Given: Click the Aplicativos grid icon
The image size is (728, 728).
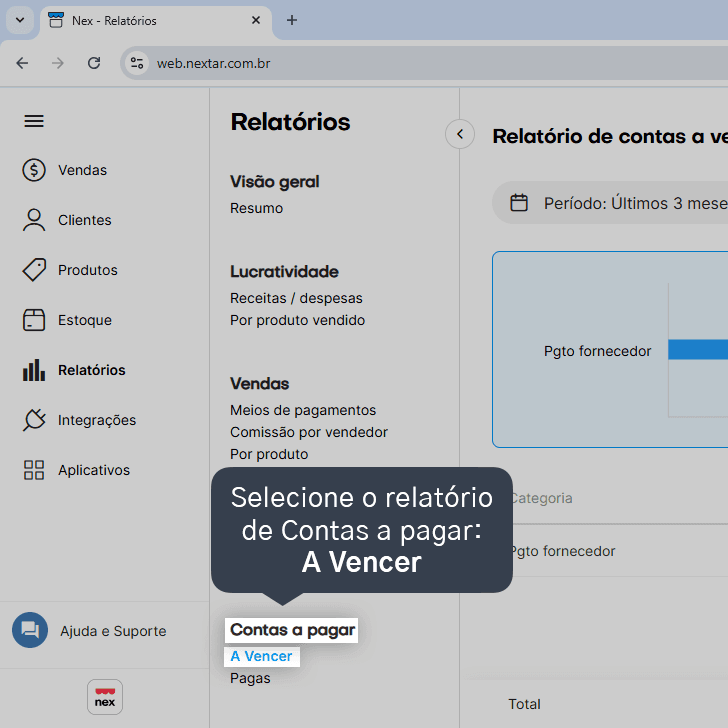Looking at the screenshot, I should pyautogui.click(x=34, y=470).
